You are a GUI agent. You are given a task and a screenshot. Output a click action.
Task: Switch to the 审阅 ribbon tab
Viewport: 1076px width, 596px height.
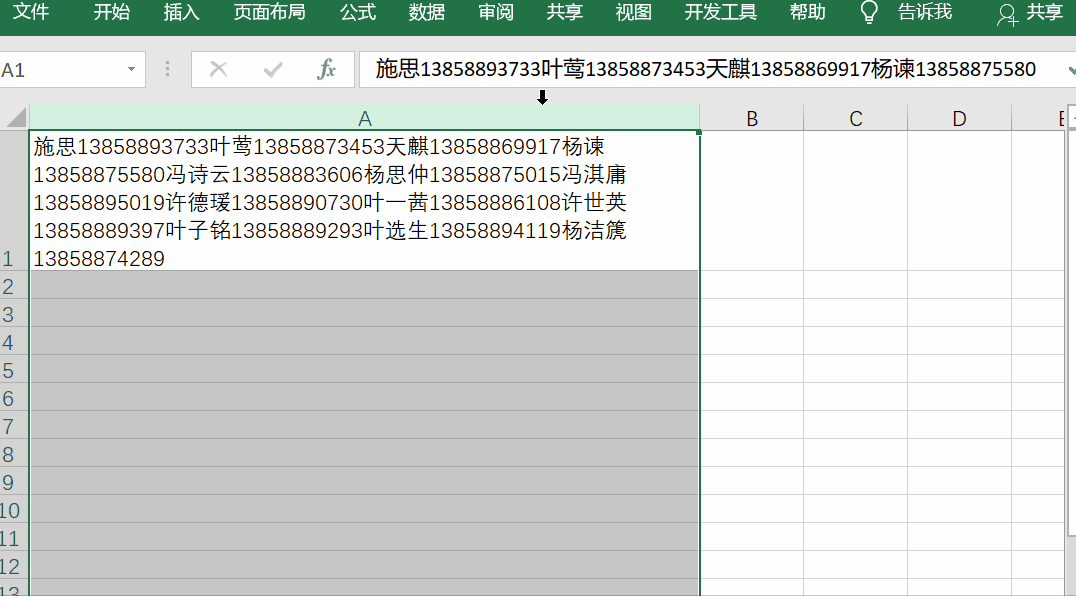[x=495, y=13]
